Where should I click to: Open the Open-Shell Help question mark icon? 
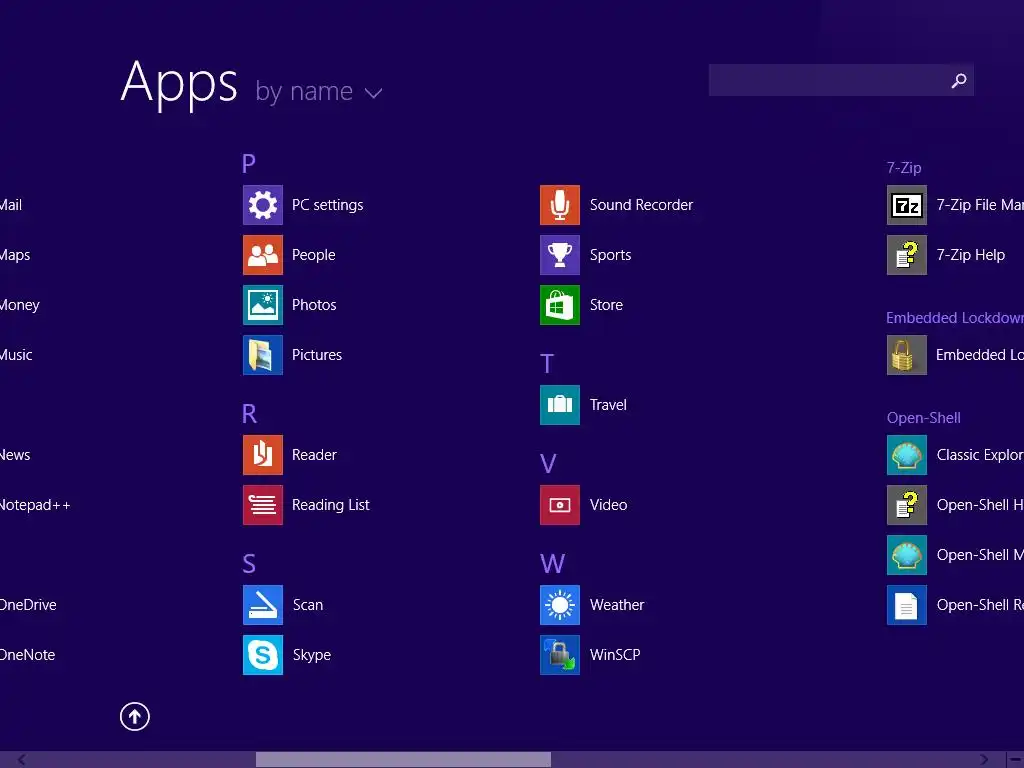[906, 505]
